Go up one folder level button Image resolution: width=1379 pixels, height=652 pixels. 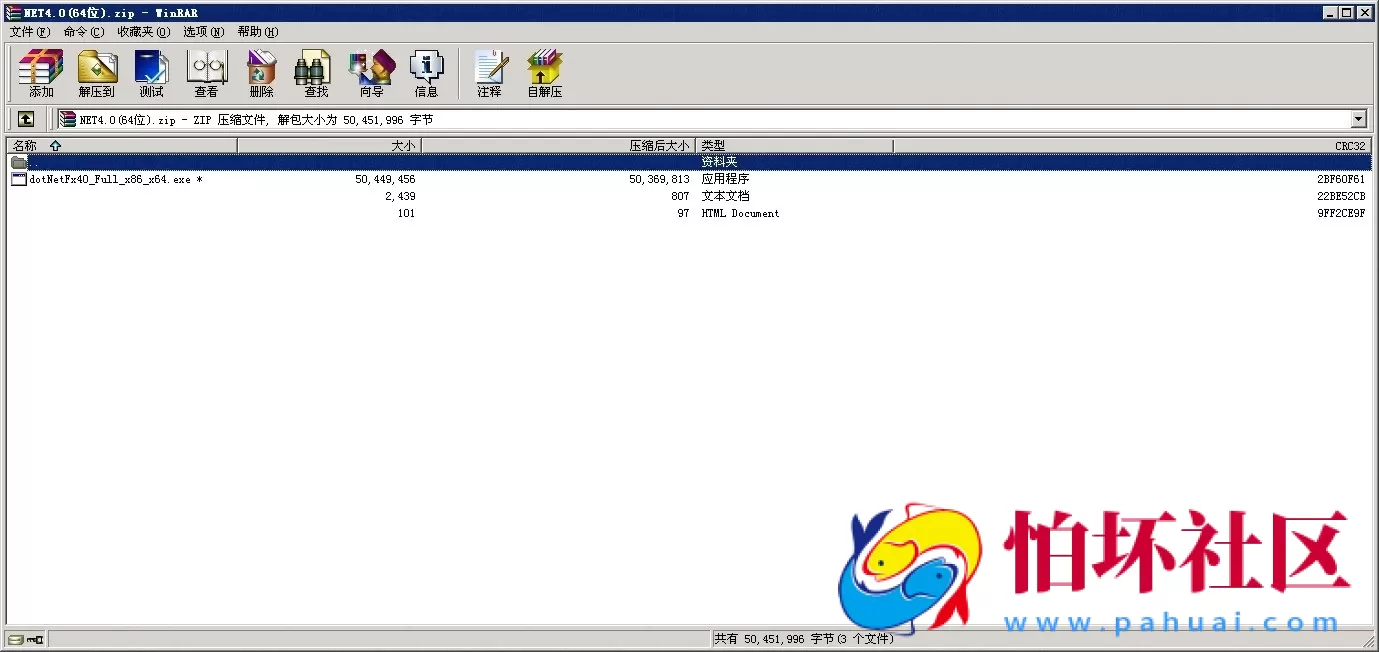pos(26,119)
